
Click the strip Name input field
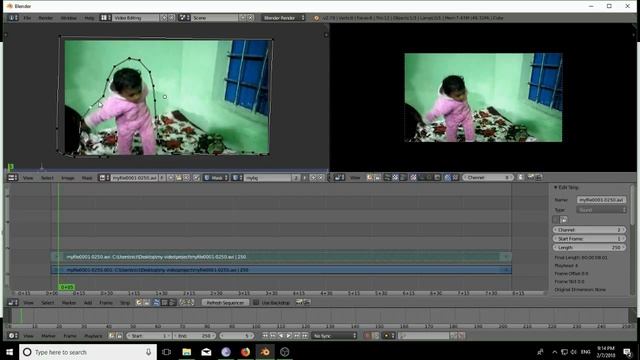point(601,200)
